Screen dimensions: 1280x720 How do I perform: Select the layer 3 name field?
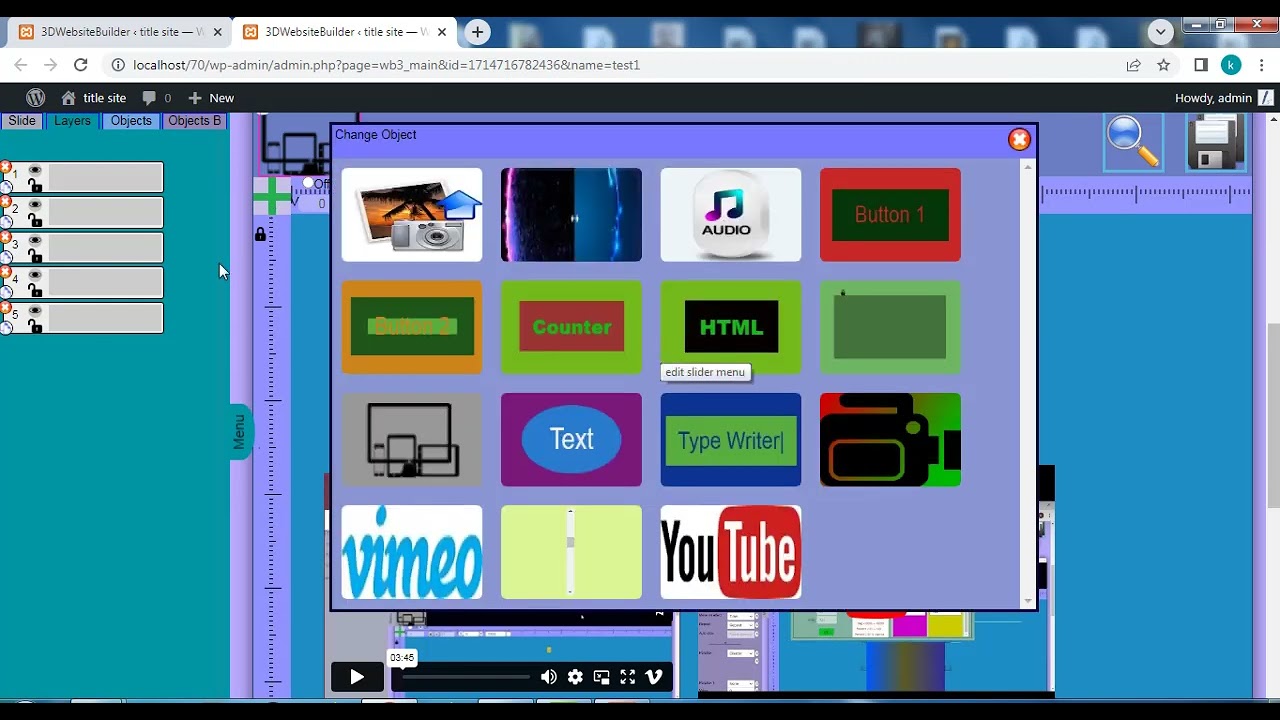[105, 248]
